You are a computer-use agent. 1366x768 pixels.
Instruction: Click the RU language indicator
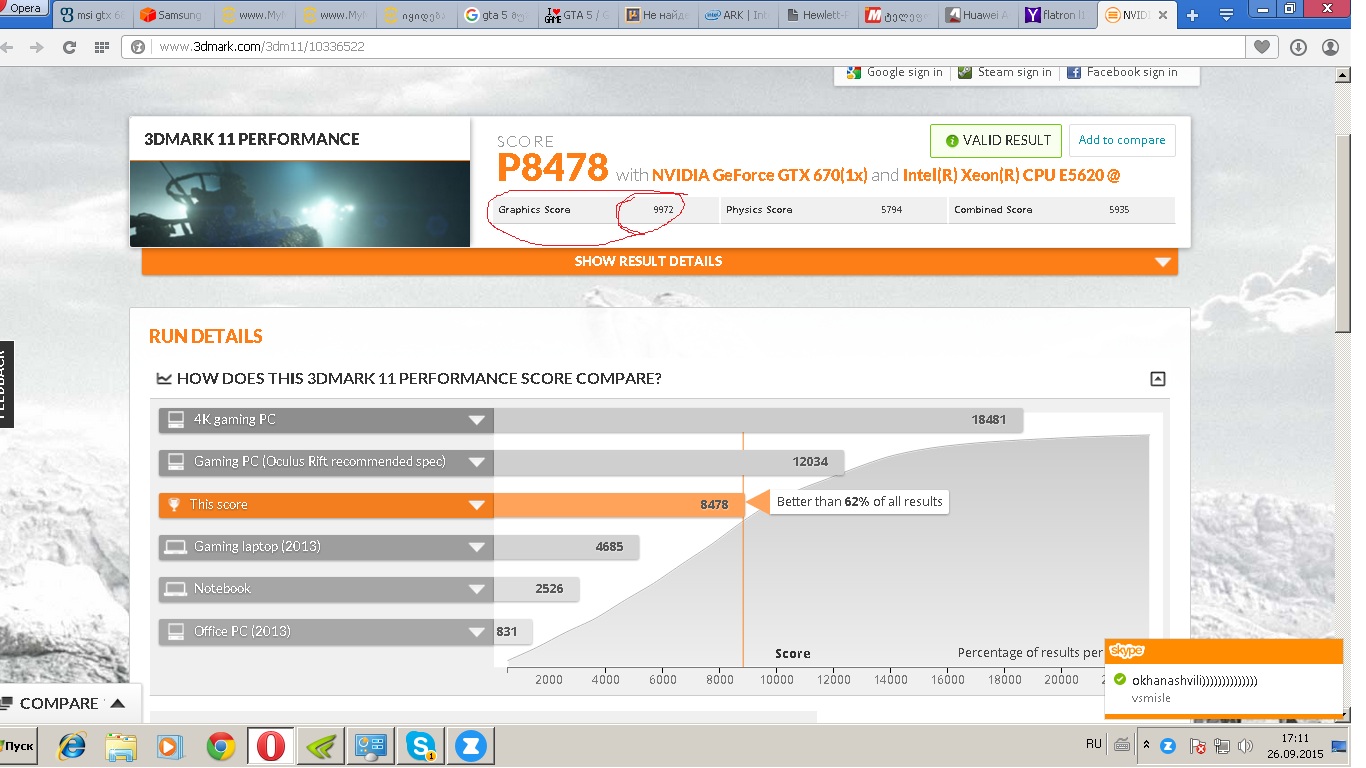1094,745
